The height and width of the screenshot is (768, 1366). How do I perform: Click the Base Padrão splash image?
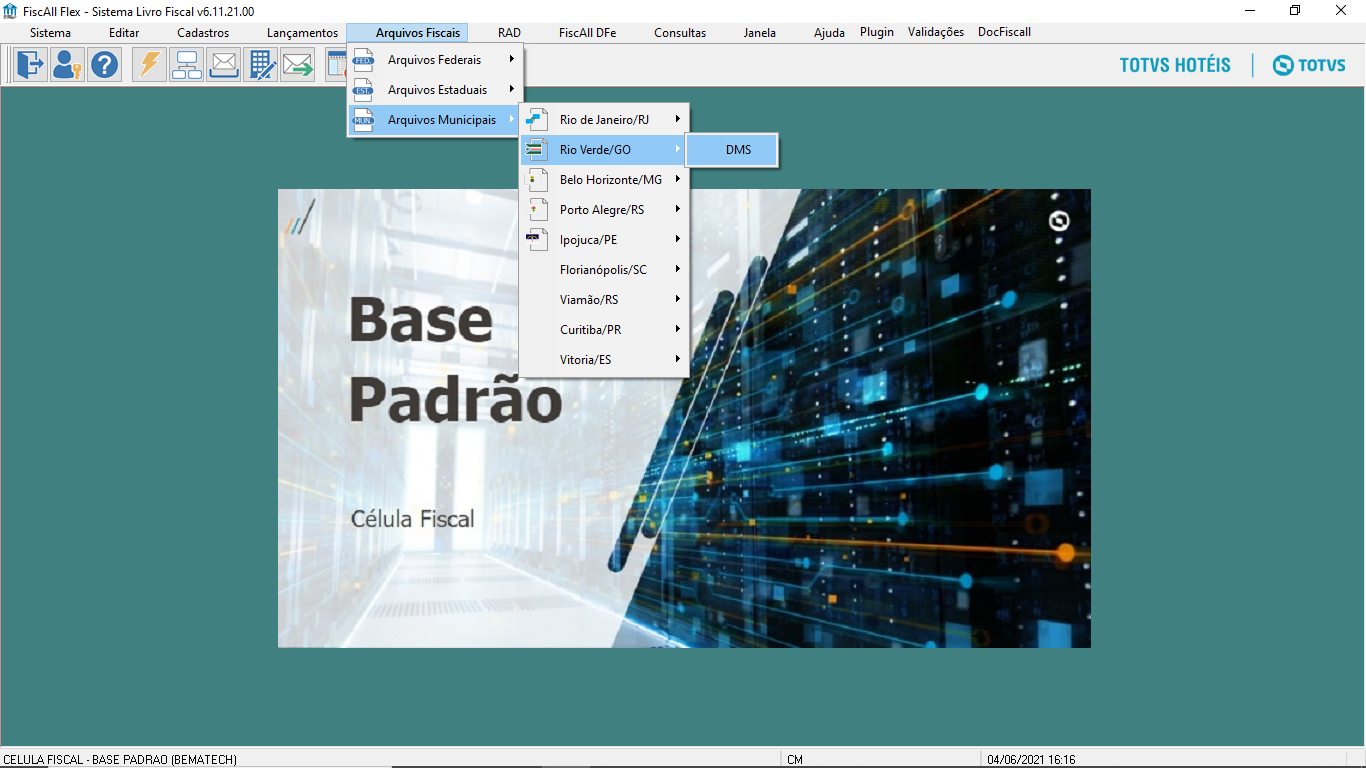[x=684, y=418]
